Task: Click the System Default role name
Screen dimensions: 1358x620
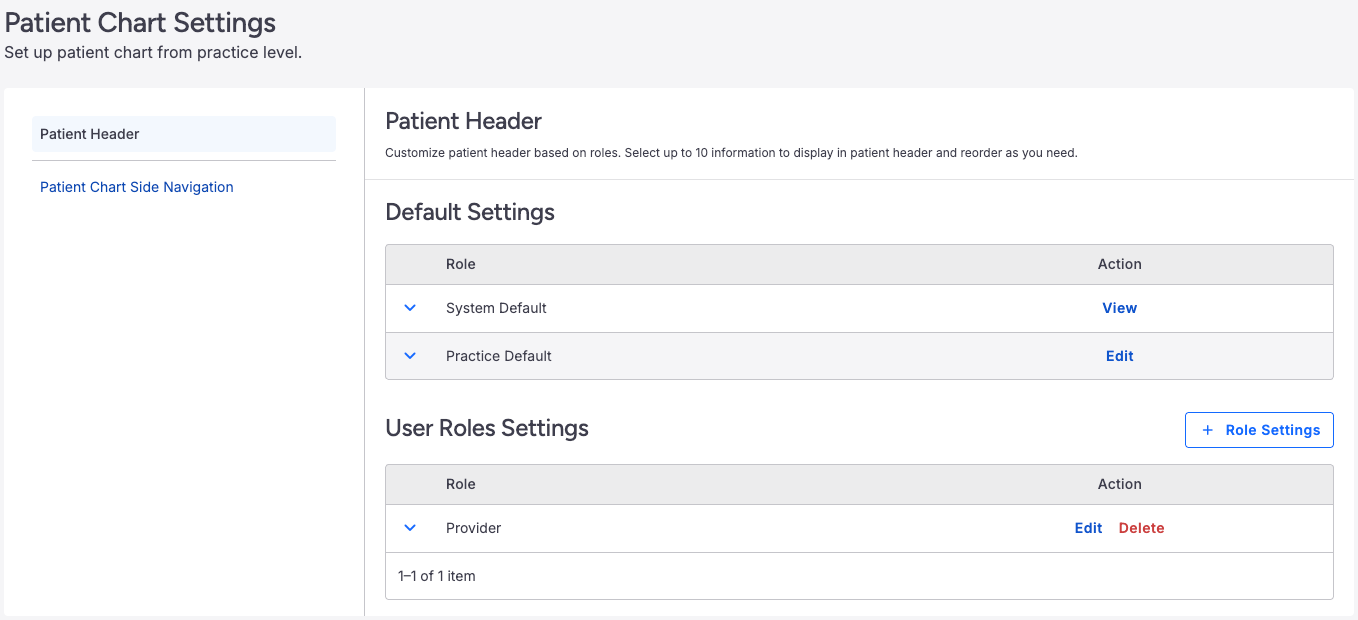Action: (x=496, y=308)
